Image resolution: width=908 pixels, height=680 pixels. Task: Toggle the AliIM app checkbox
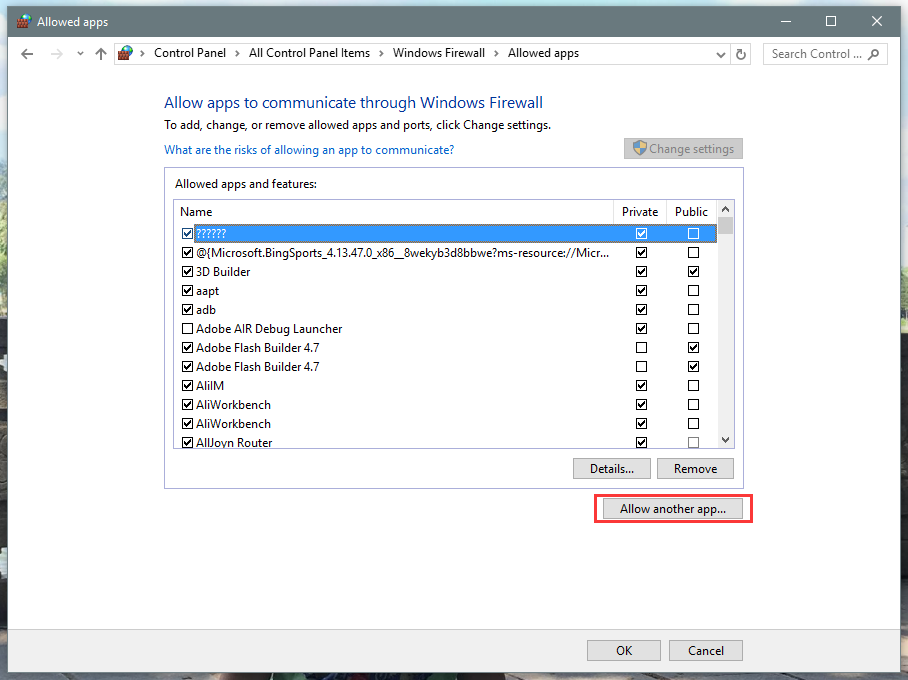click(x=187, y=386)
